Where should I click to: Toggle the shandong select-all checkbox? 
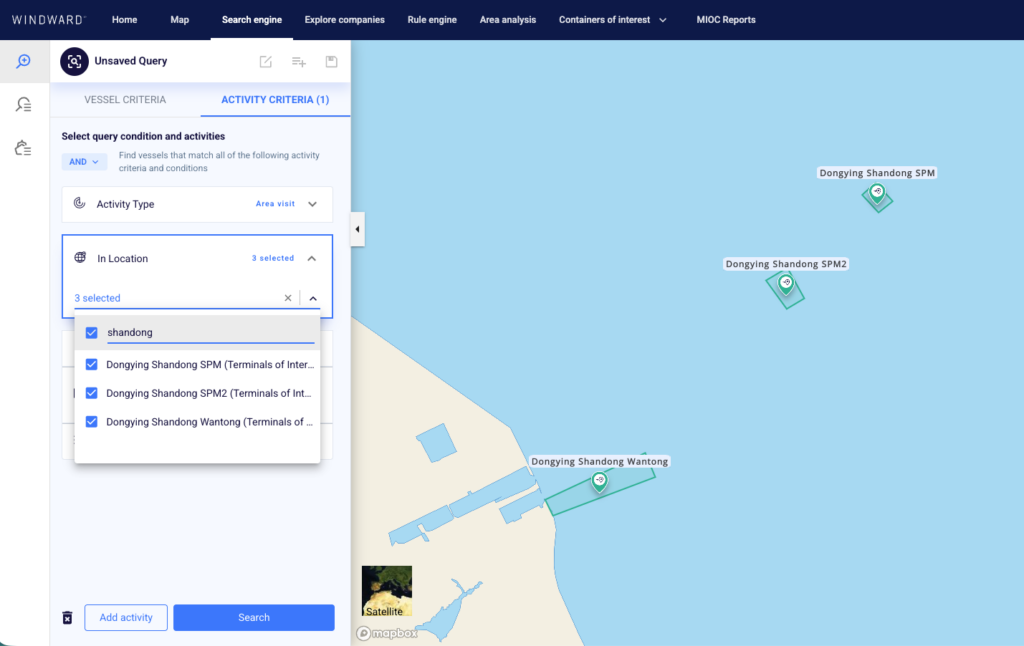[91, 332]
